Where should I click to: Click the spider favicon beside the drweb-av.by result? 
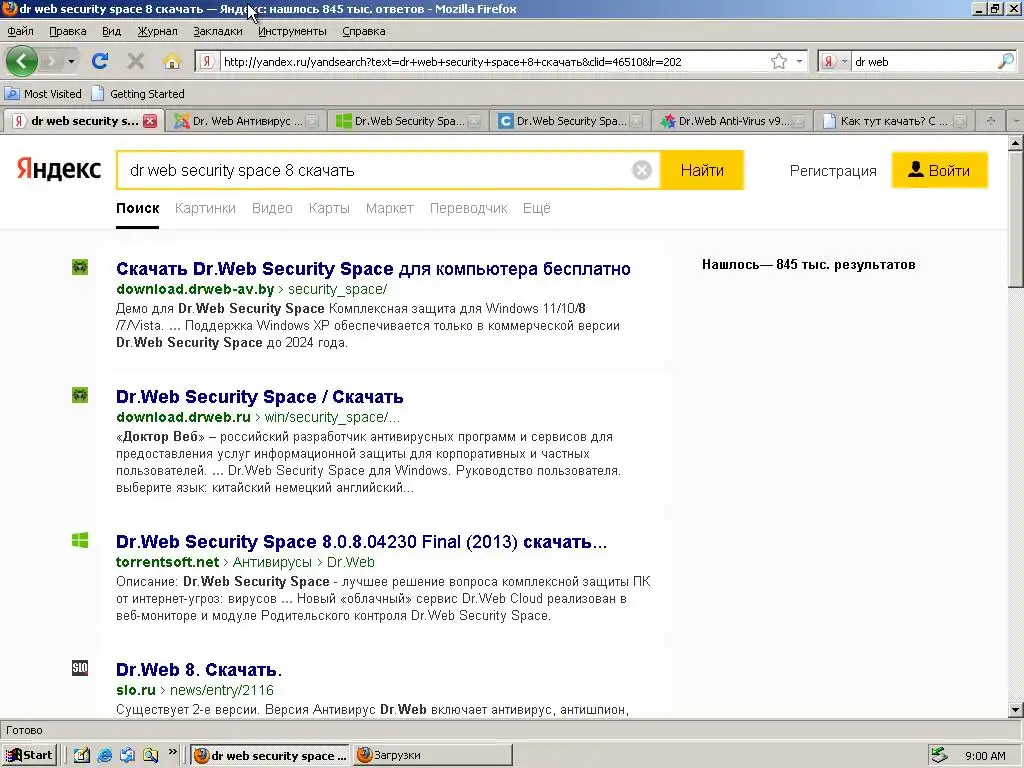pyautogui.click(x=80, y=267)
